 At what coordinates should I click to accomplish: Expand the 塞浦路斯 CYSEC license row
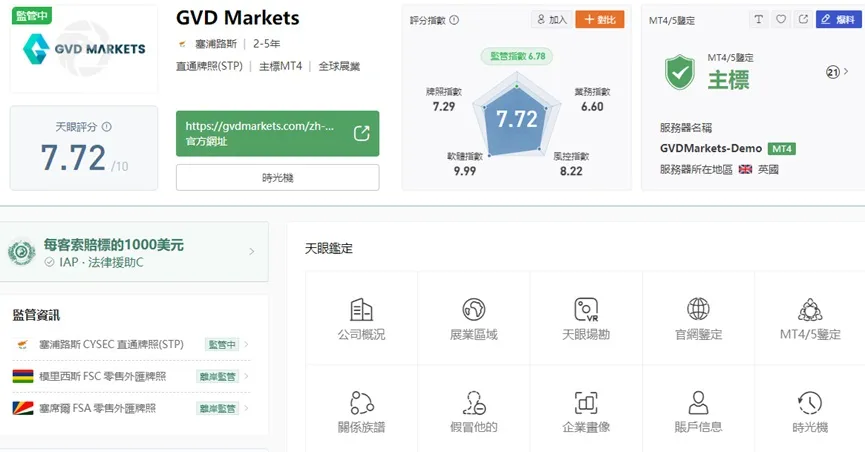131,344
